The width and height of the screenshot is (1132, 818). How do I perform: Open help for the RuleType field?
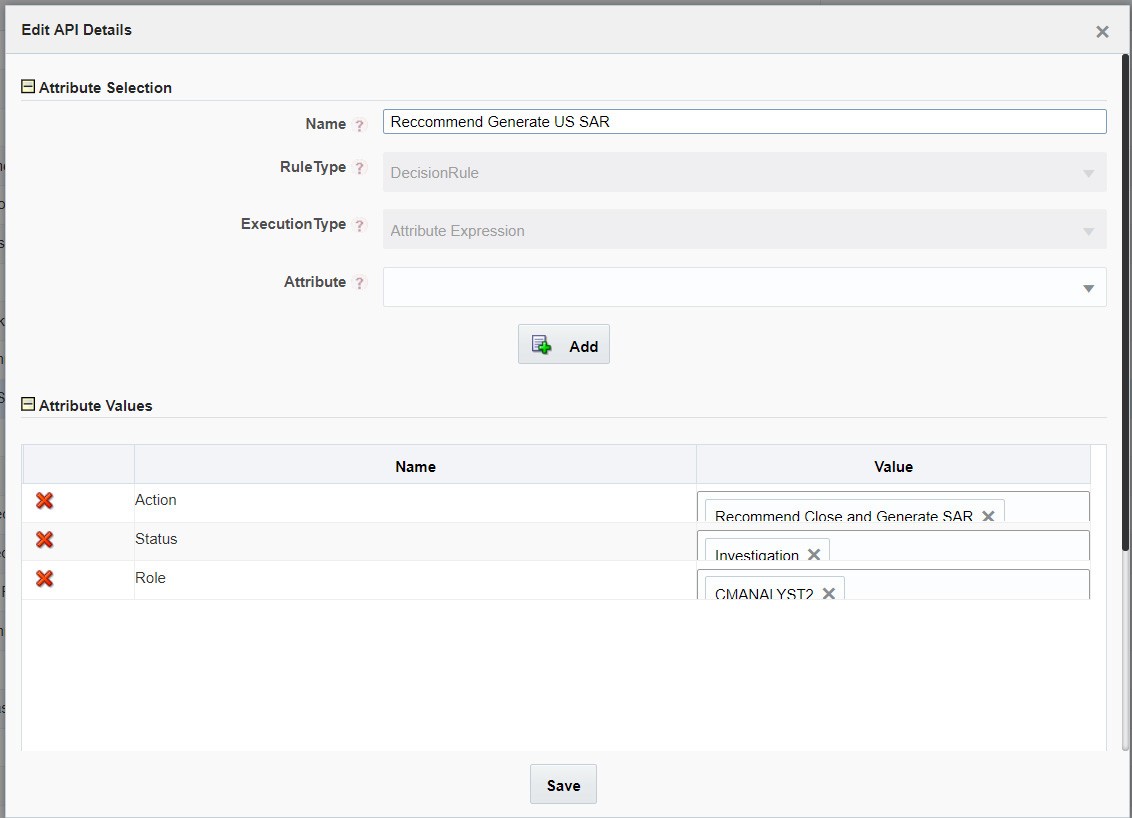tap(359, 167)
